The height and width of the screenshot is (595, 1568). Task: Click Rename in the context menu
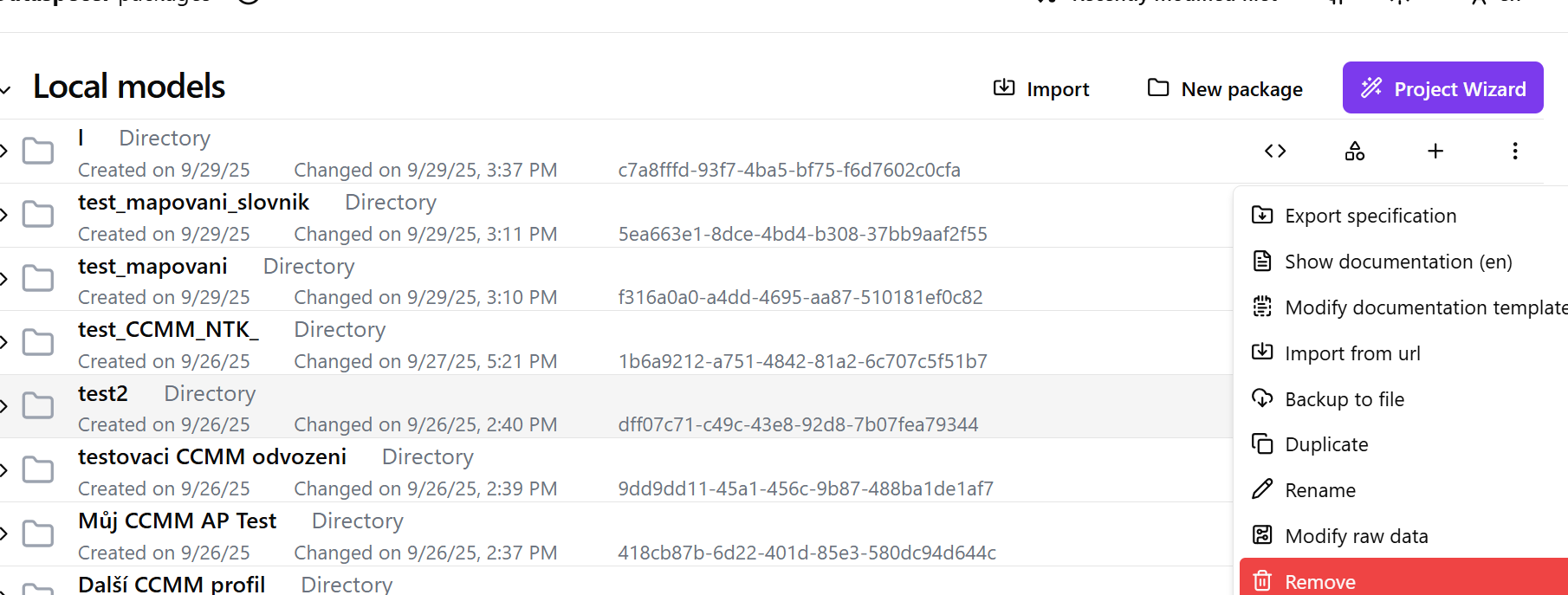coord(1319,490)
